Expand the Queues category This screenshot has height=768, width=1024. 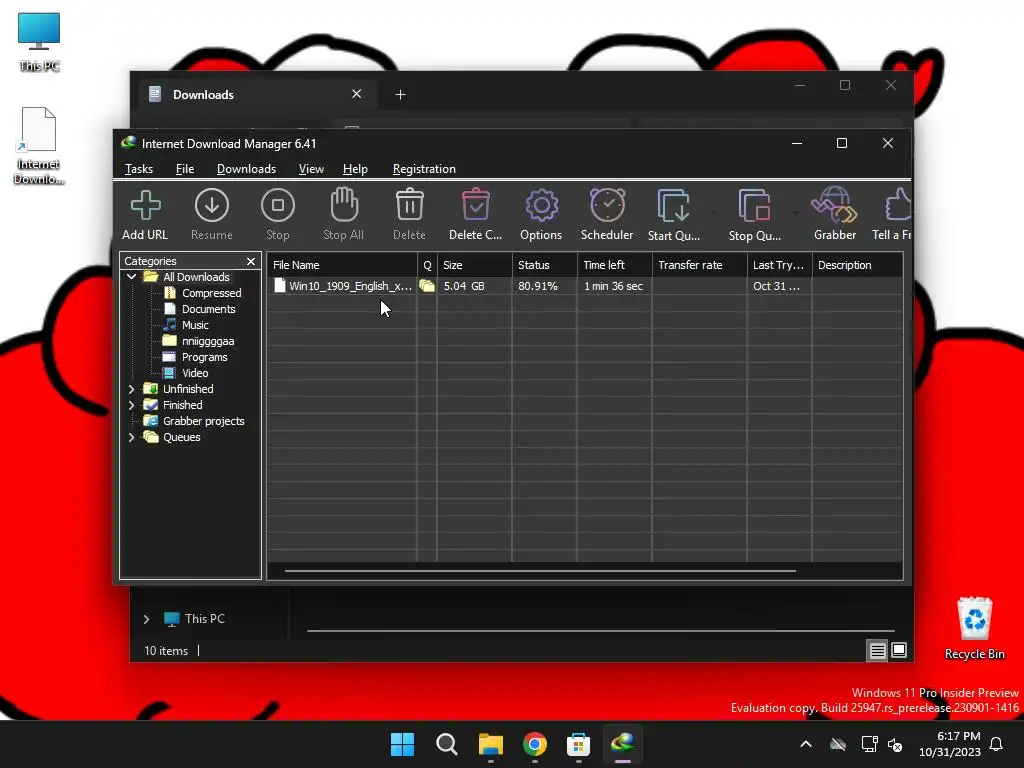point(131,438)
